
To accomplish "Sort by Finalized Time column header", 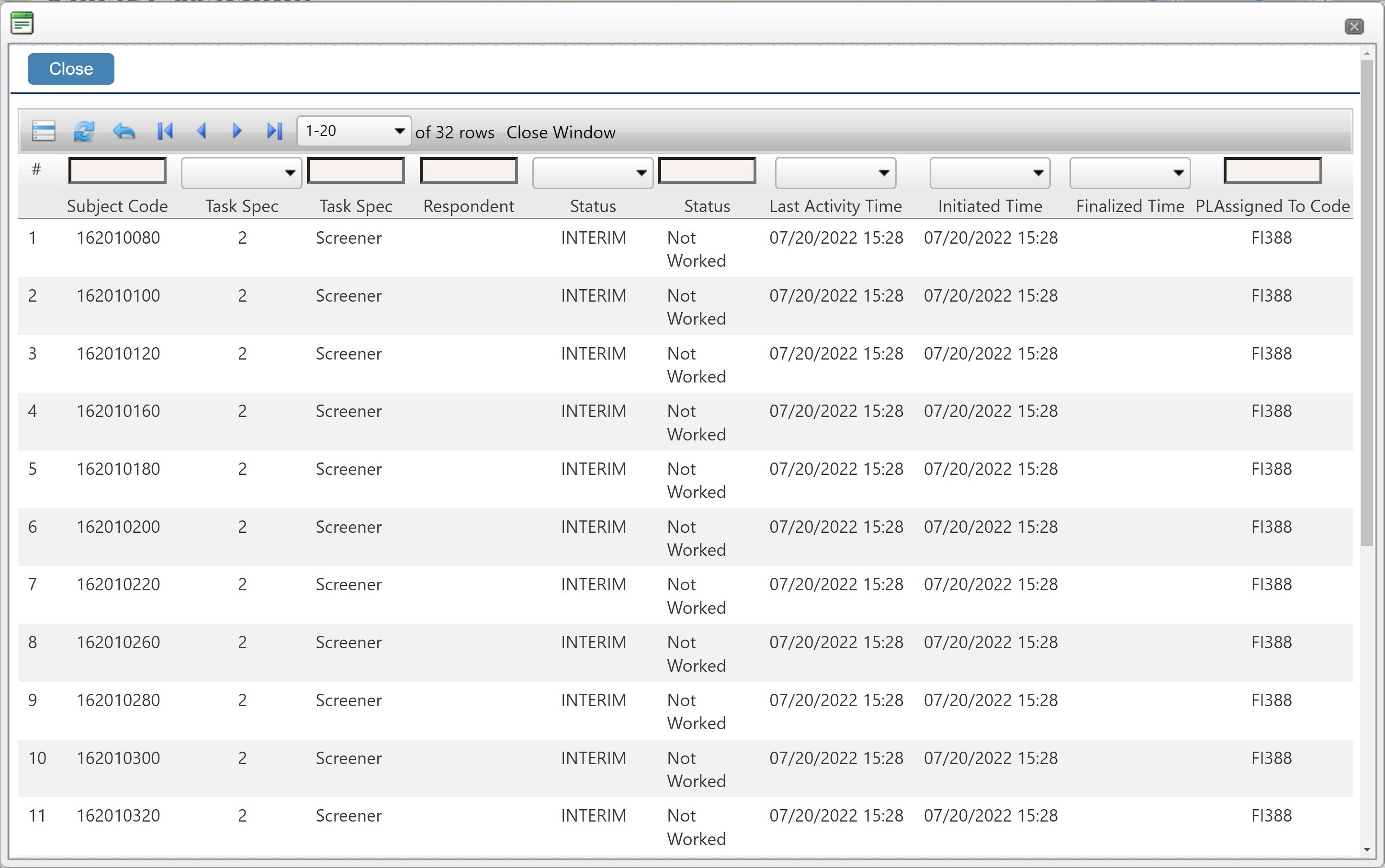I will [1129, 206].
